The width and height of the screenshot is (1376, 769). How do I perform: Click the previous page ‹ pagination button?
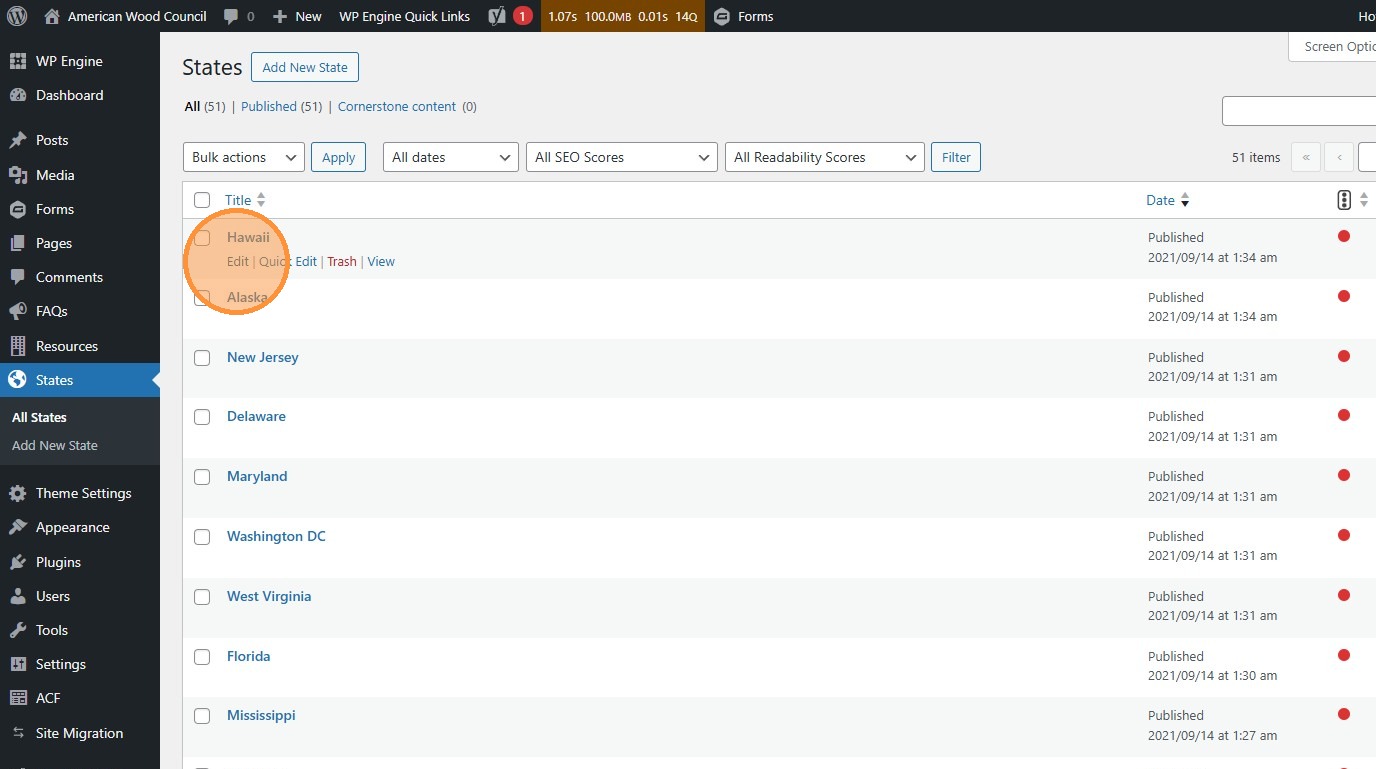[x=1339, y=157]
